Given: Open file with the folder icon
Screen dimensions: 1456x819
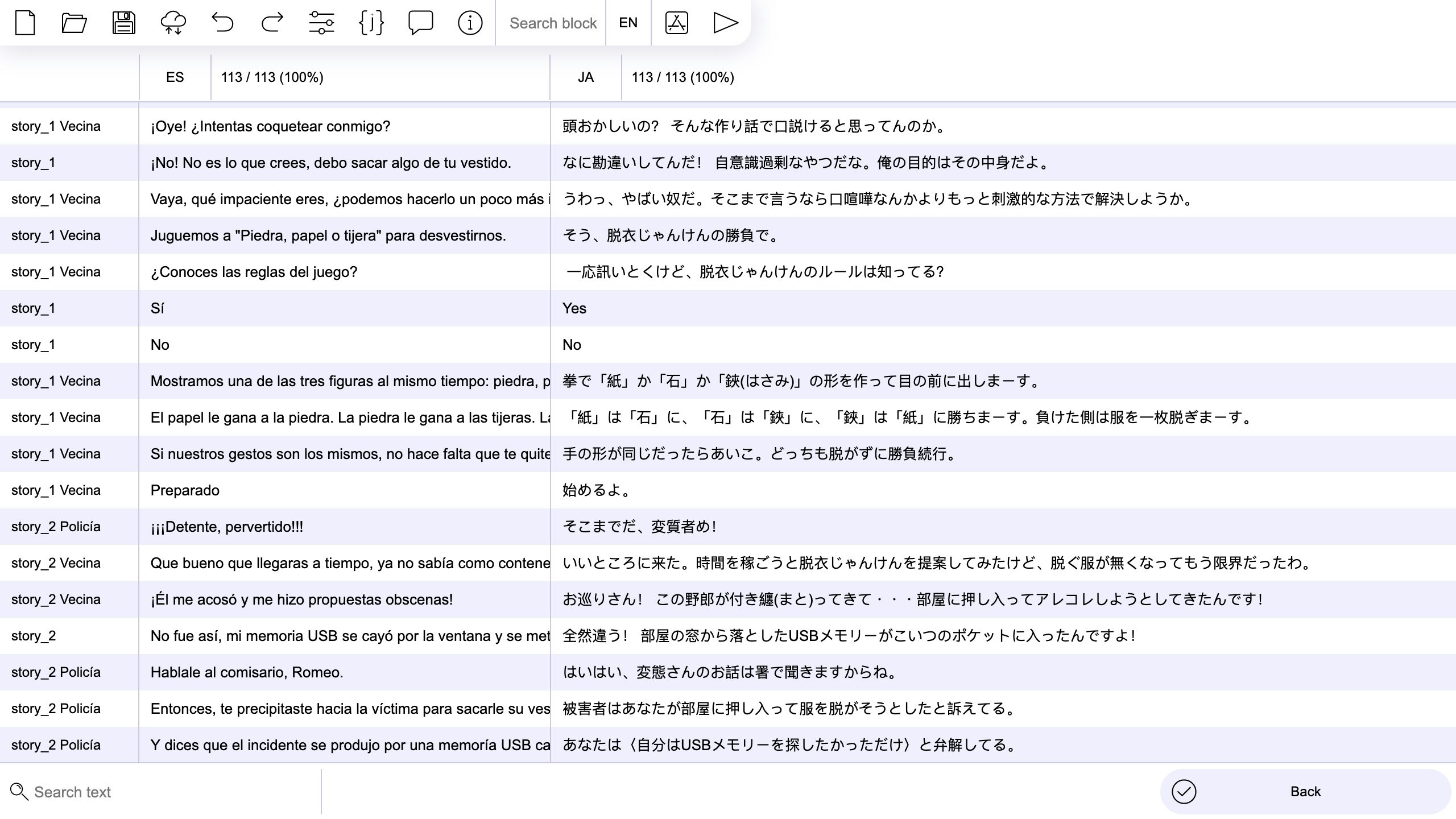Looking at the screenshot, I should 74,23.
